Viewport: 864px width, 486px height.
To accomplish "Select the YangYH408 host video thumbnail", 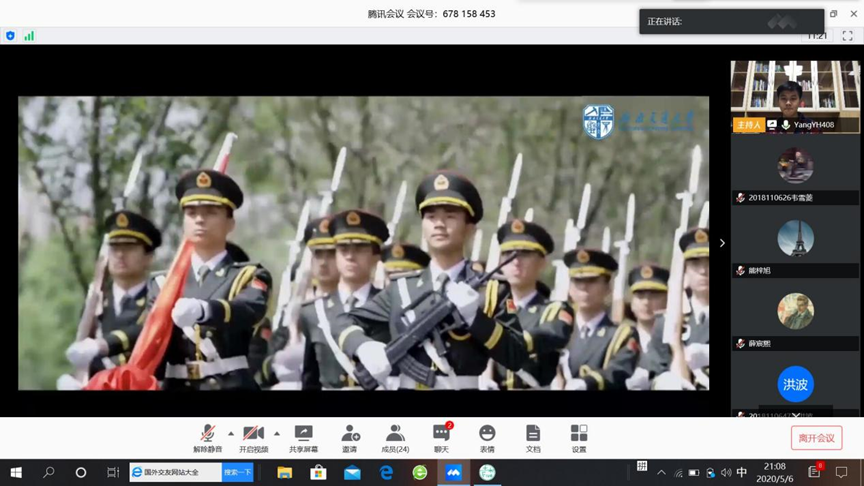I will pos(795,96).
